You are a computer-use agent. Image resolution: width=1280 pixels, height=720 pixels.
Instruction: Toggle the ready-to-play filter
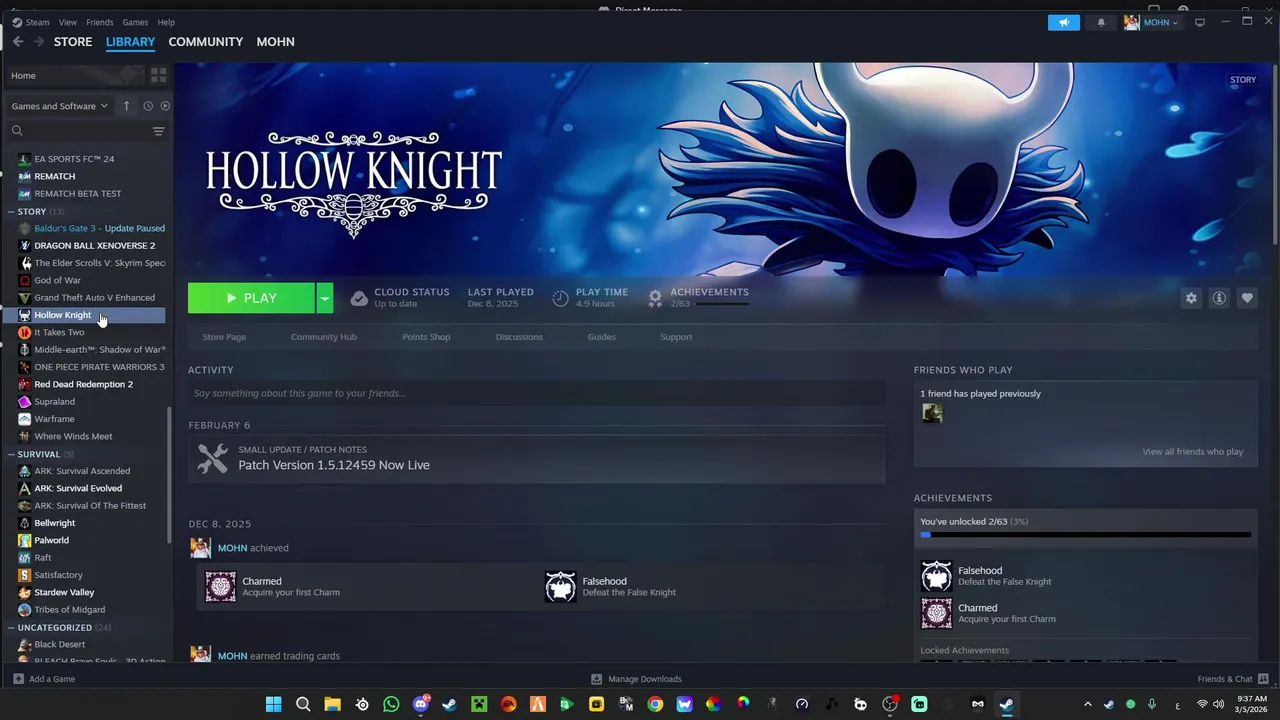[x=165, y=106]
